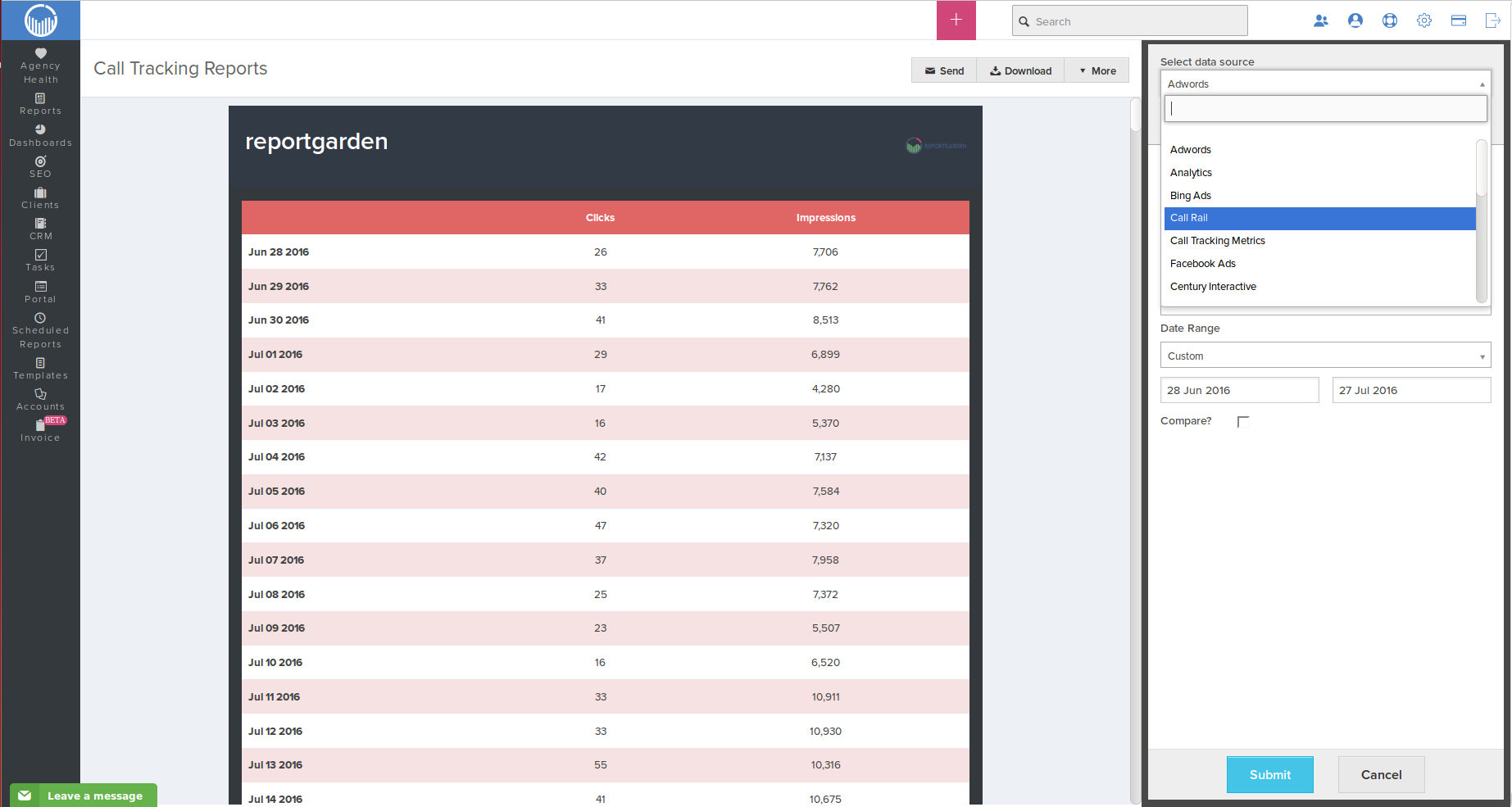This screenshot has height=807, width=1512.
Task: Select Call Rail from the data source list
Action: click(1319, 218)
